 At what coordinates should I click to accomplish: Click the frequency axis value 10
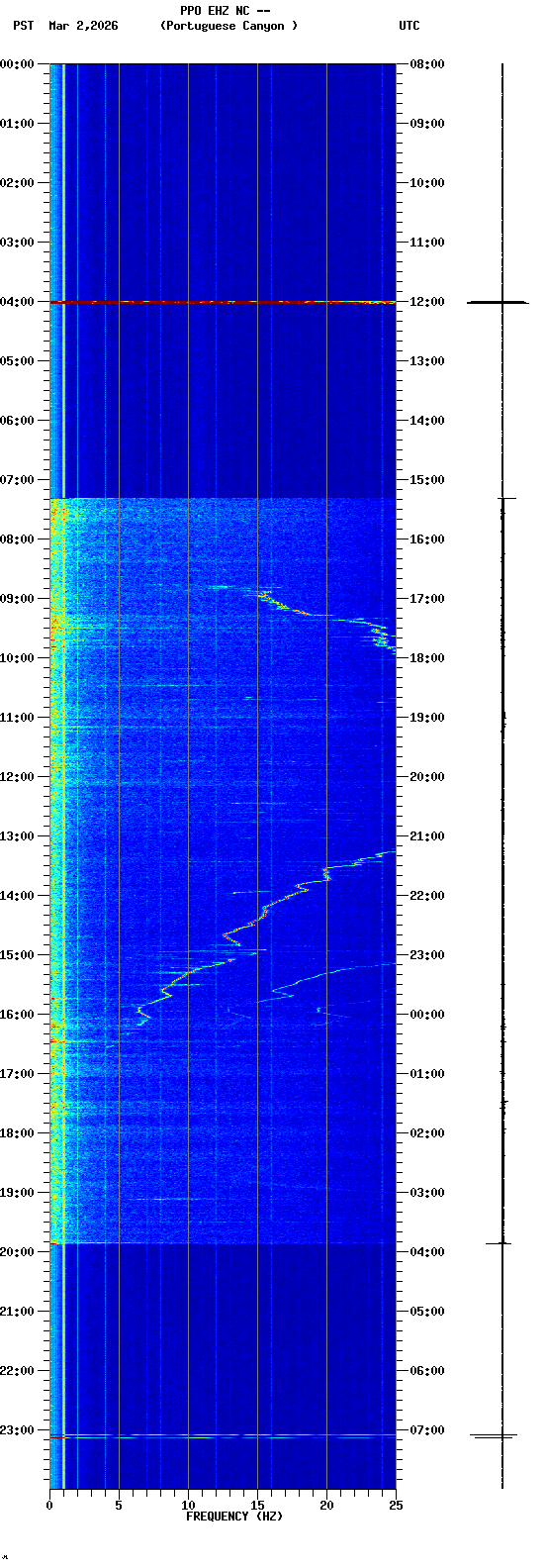pos(188,1506)
